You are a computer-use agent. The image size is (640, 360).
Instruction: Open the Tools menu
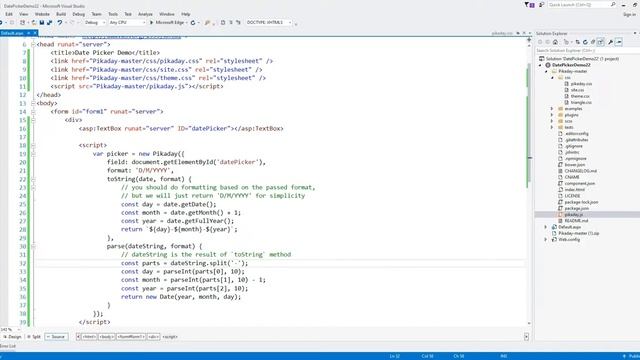(x=113, y=14)
